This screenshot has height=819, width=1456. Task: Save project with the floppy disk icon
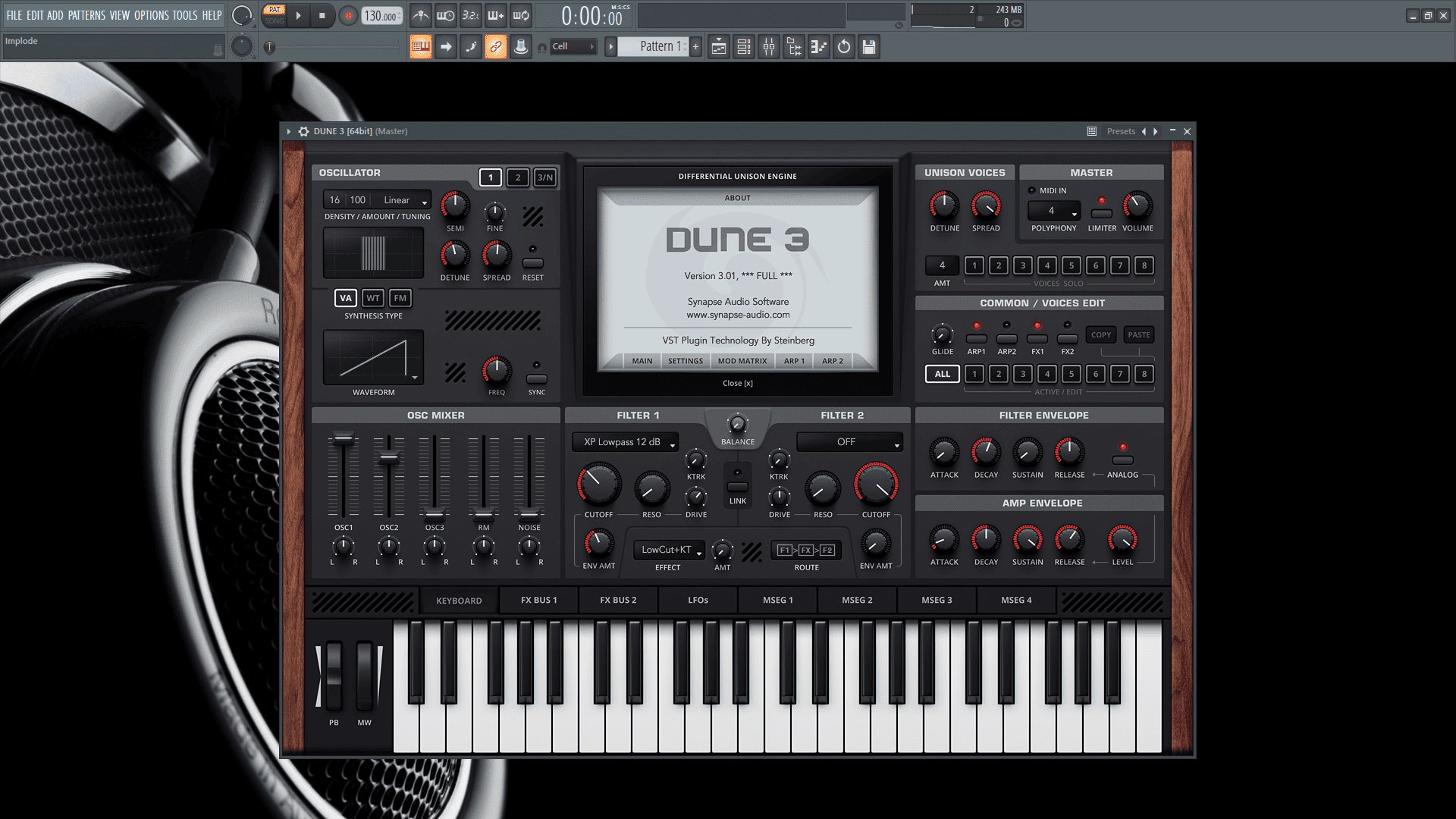tap(869, 47)
